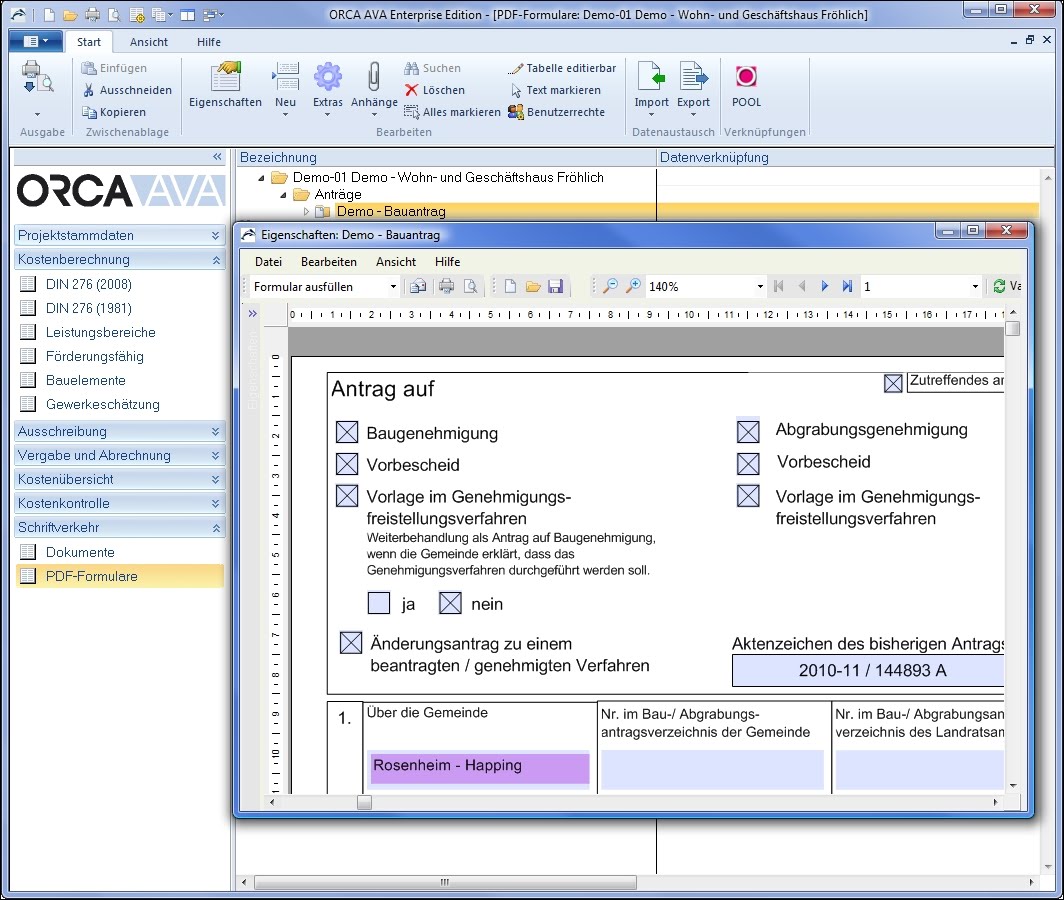Toggle the Abgrabungsgenehmigung checkbox
The width and height of the screenshot is (1064, 900).
[x=748, y=431]
